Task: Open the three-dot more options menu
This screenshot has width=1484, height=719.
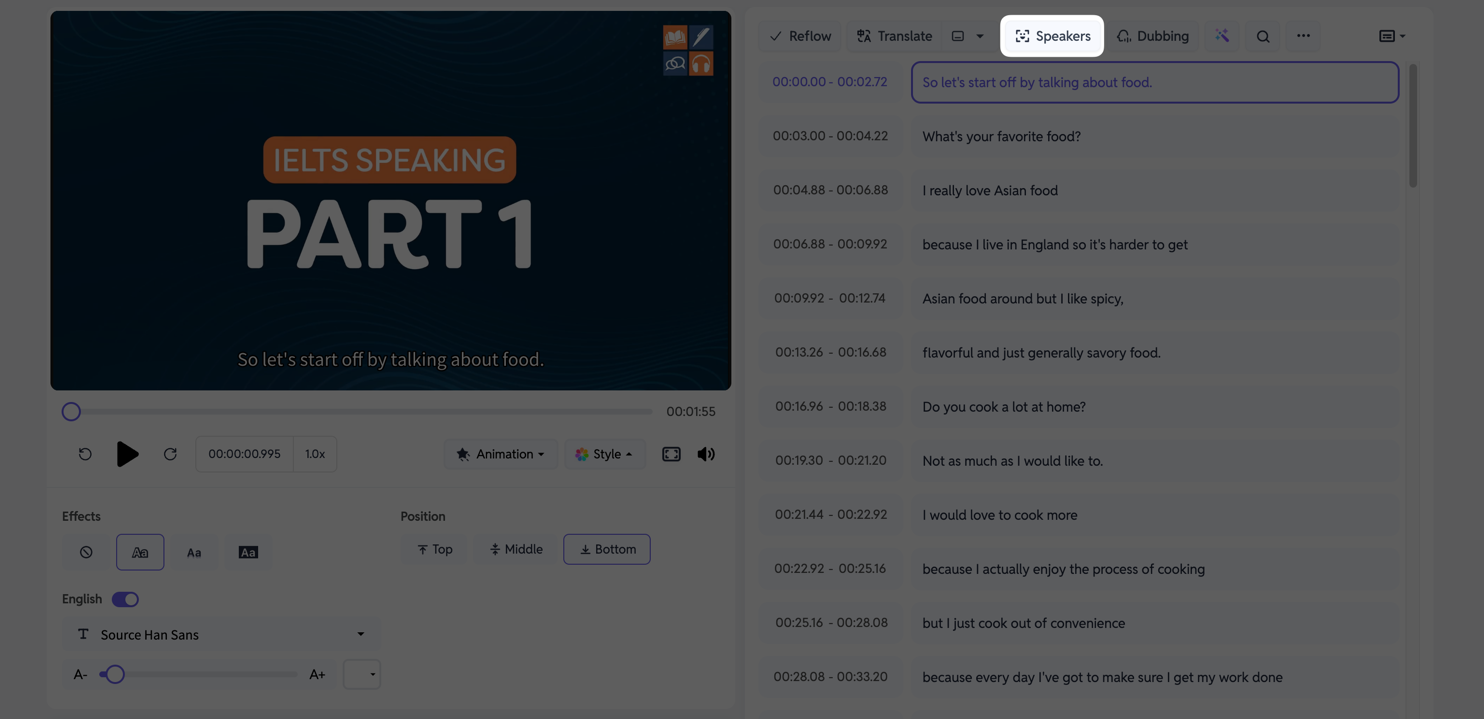Action: pyautogui.click(x=1303, y=36)
